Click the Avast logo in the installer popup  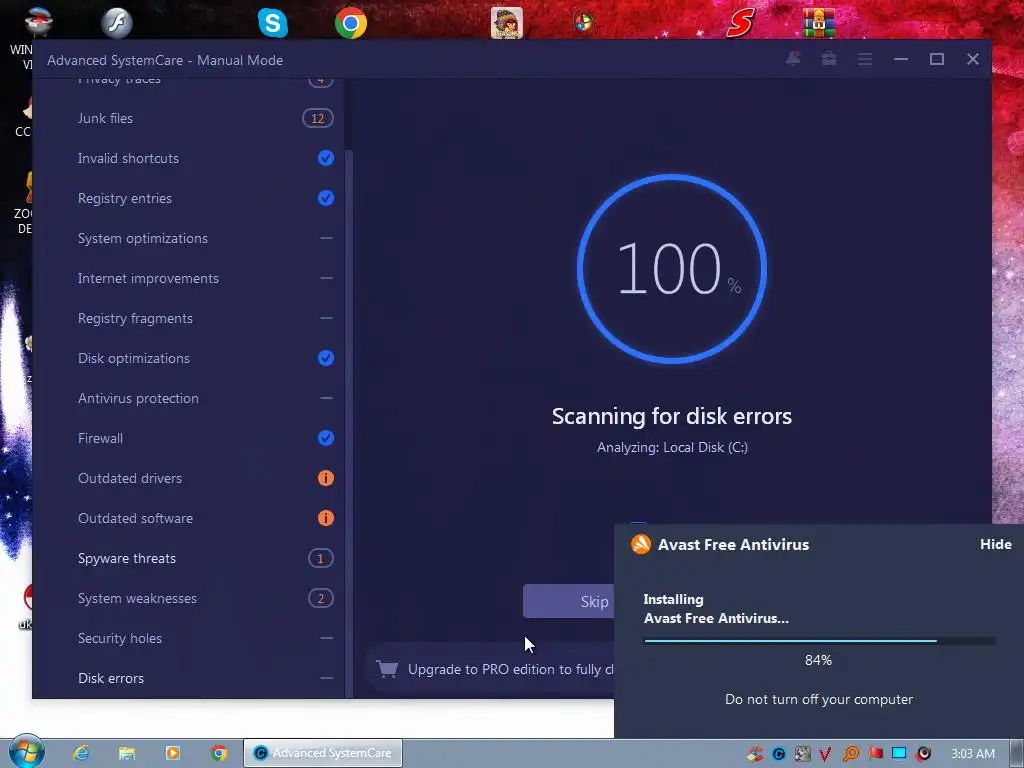click(x=641, y=544)
